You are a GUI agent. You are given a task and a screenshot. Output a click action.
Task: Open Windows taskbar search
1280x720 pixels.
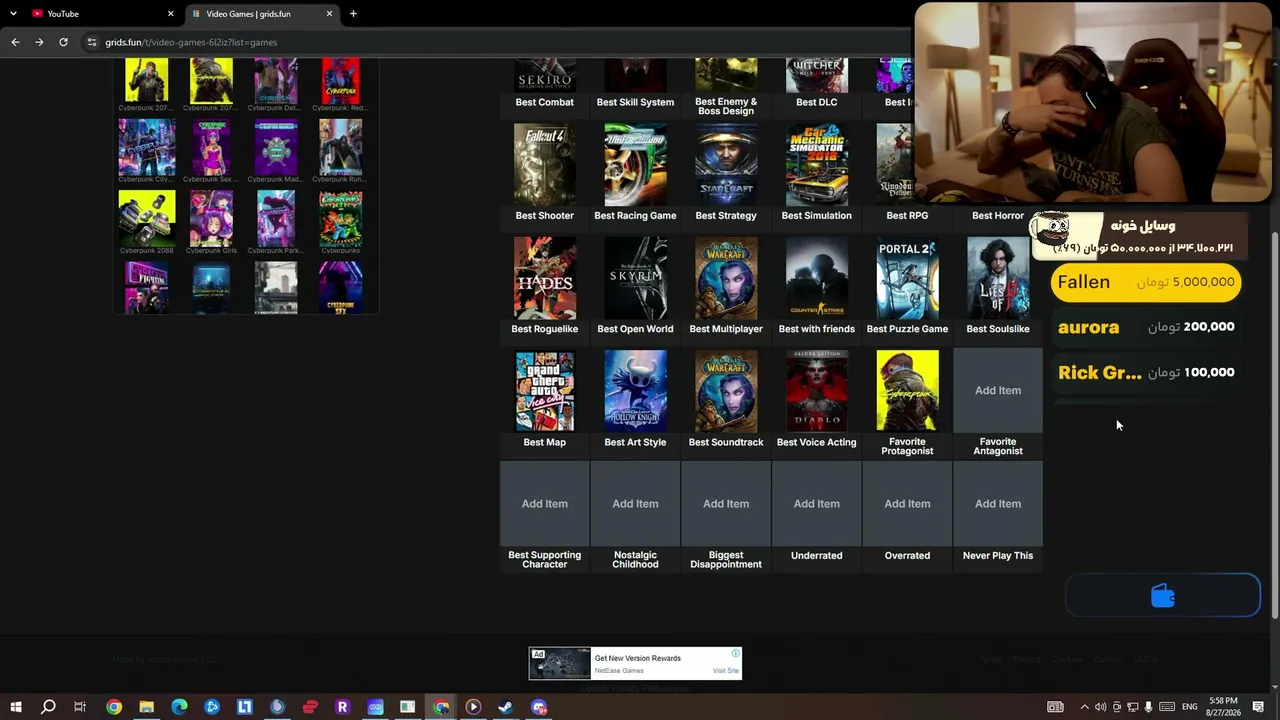[x=48, y=707]
